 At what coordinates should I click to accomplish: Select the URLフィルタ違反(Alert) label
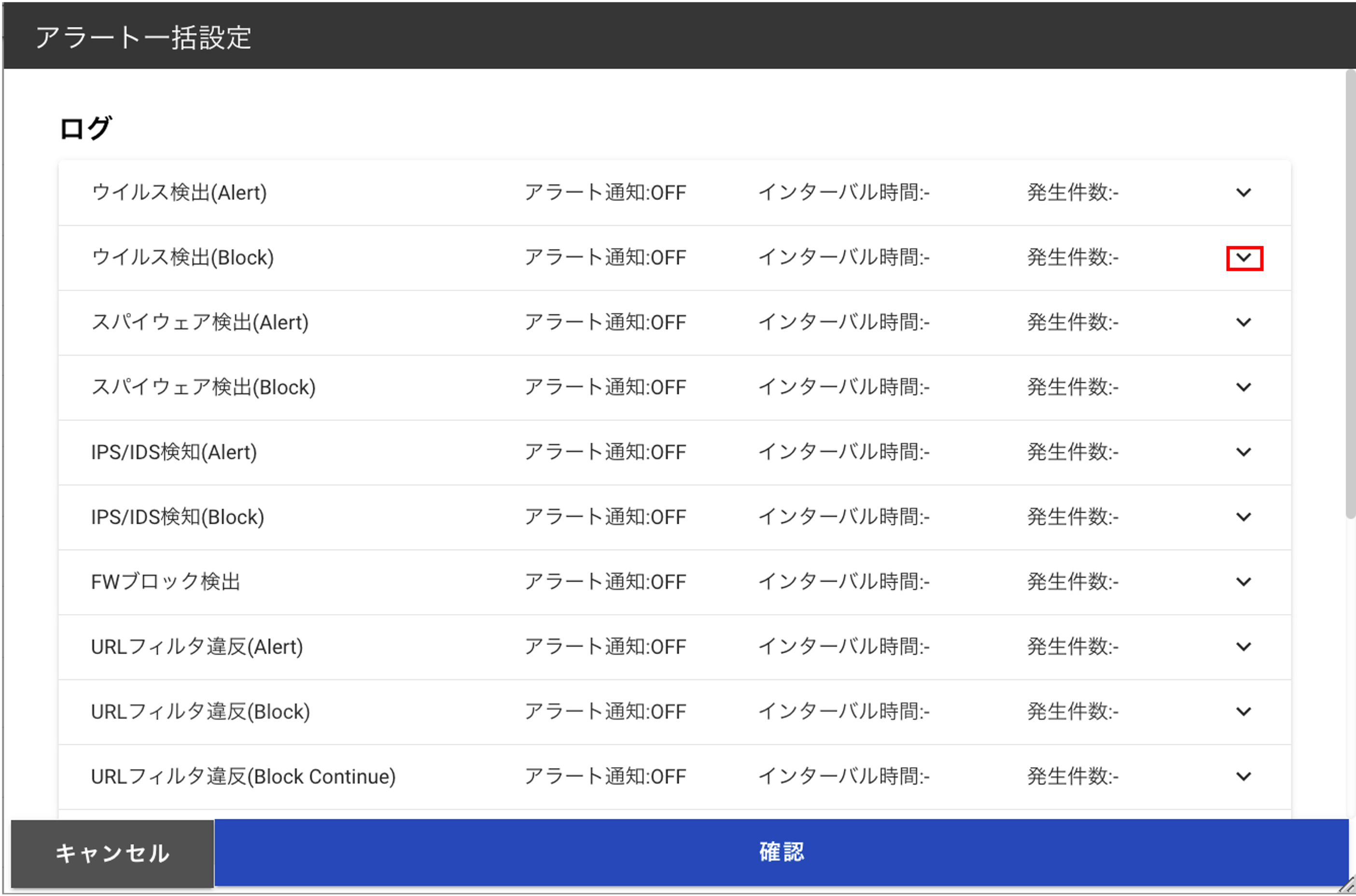pyautogui.click(x=197, y=647)
